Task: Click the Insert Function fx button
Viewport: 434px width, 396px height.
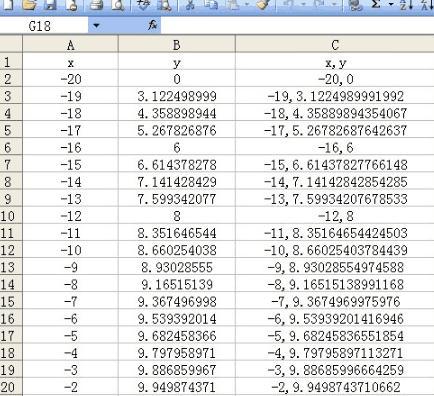Action: (152, 25)
